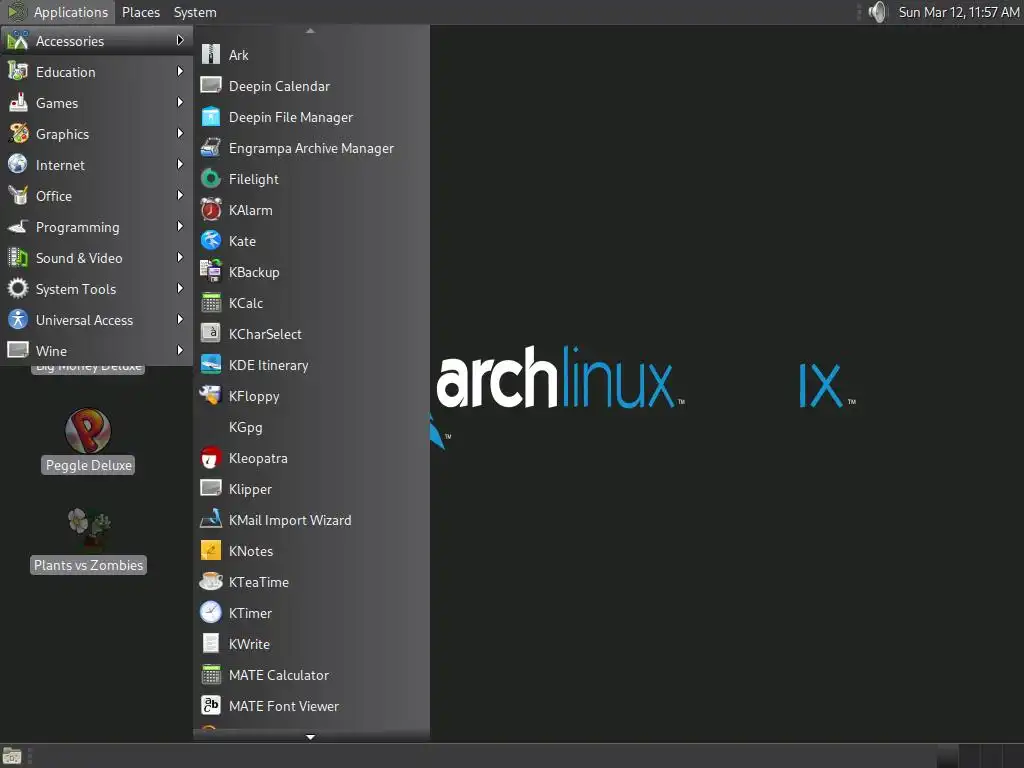The image size is (1024, 768).
Task: Click the KAlarm alarm clock icon
Action: pyautogui.click(x=210, y=210)
